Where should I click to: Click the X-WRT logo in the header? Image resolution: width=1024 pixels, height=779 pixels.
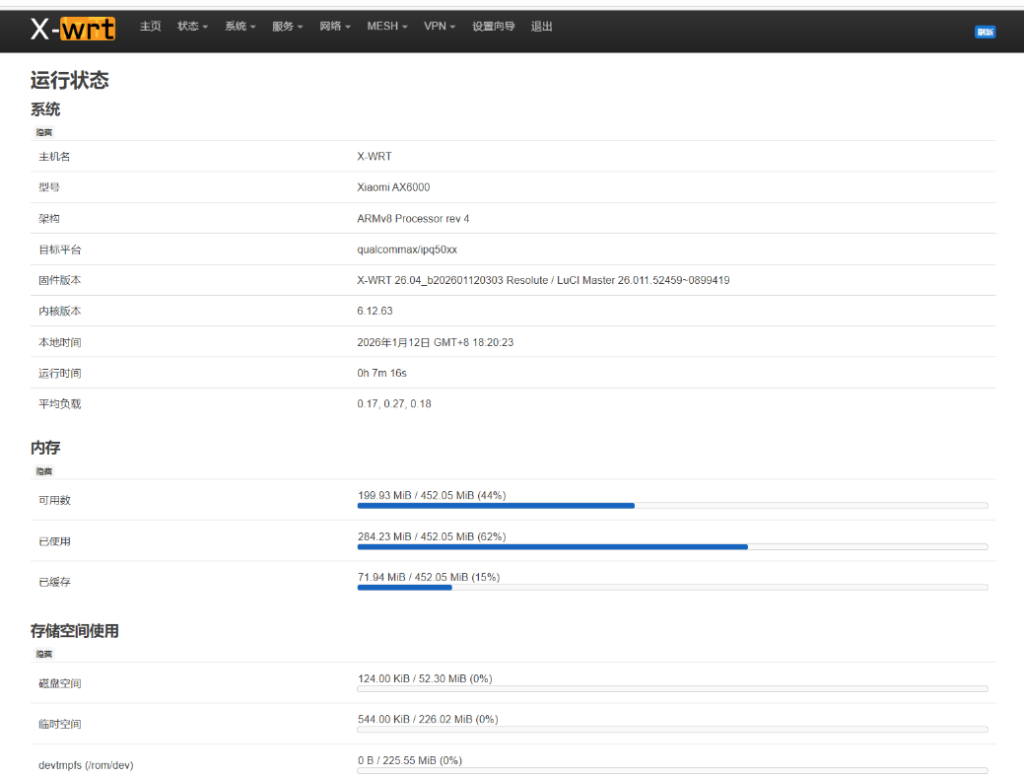point(73,29)
